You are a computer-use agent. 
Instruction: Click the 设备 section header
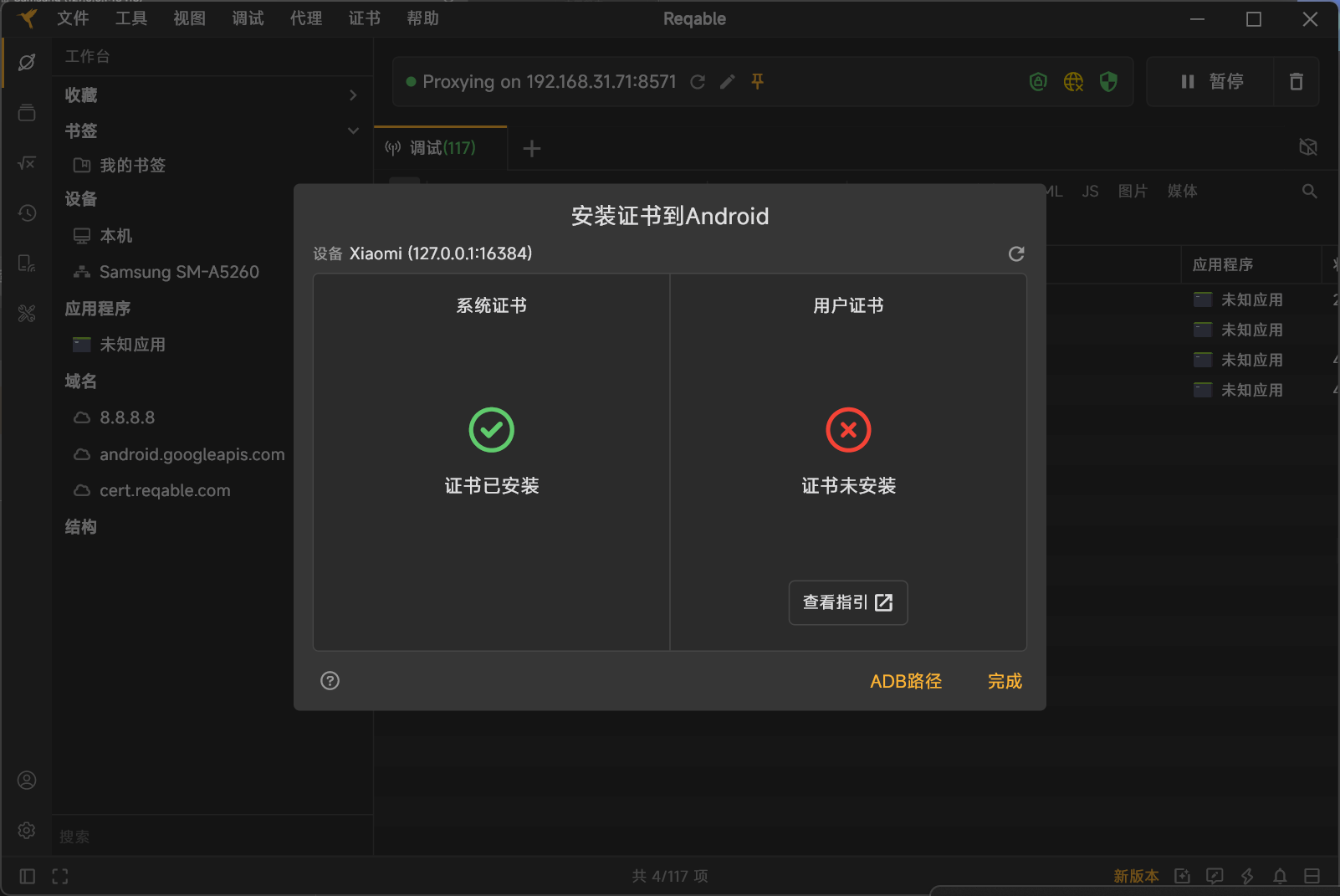[80, 199]
